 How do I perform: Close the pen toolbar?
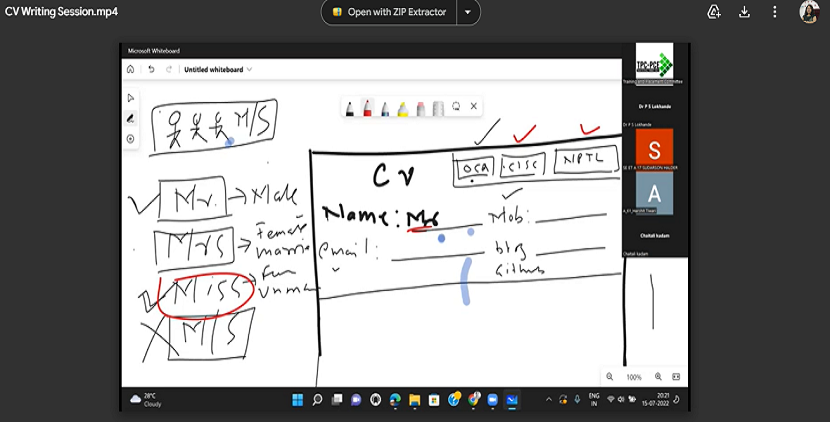click(x=474, y=106)
